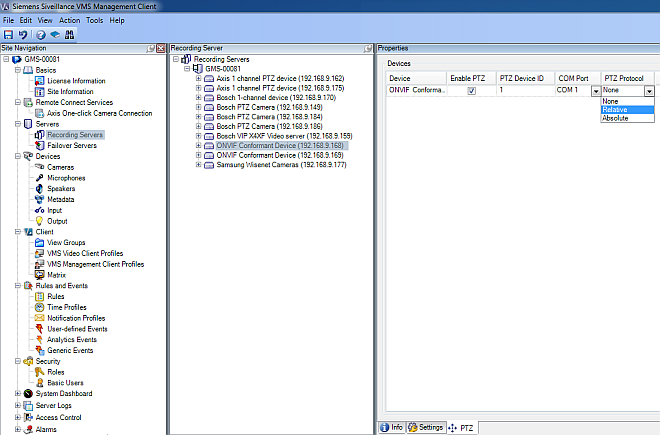Choose Absolute from PTZ Protocol list
This screenshot has height=435, width=660.
click(617, 118)
